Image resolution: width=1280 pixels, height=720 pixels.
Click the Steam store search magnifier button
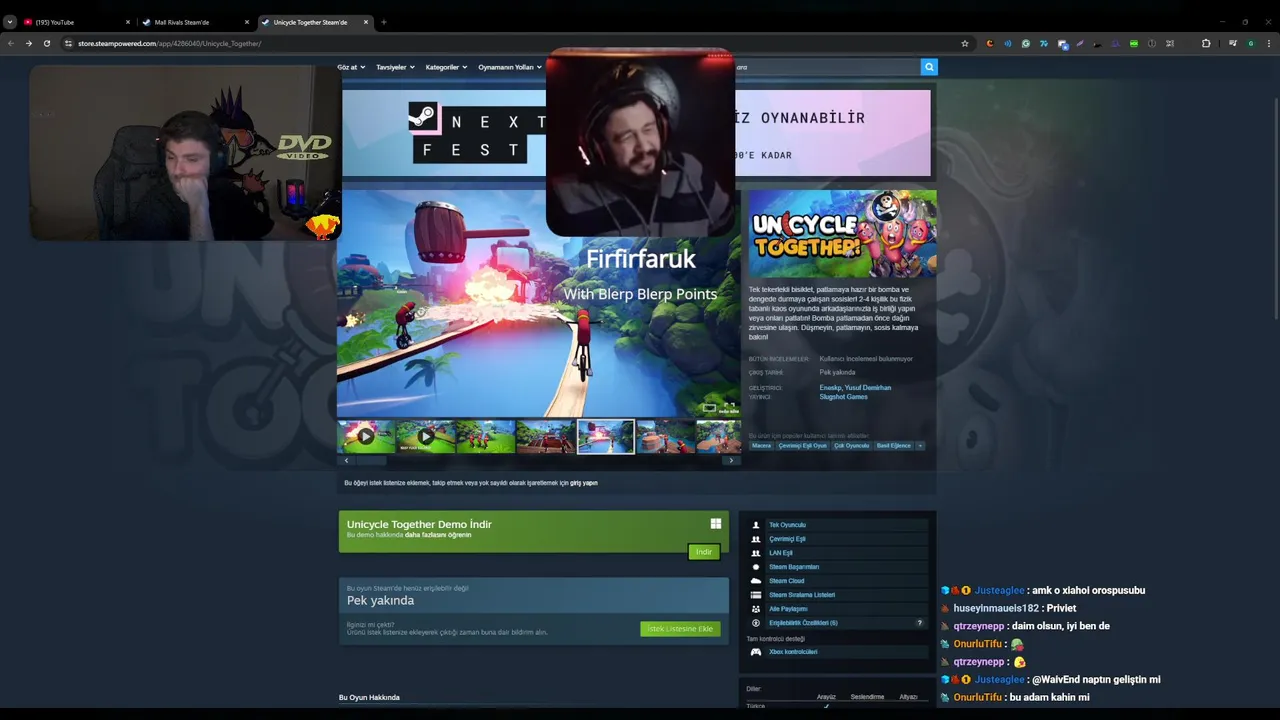click(x=929, y=67)
